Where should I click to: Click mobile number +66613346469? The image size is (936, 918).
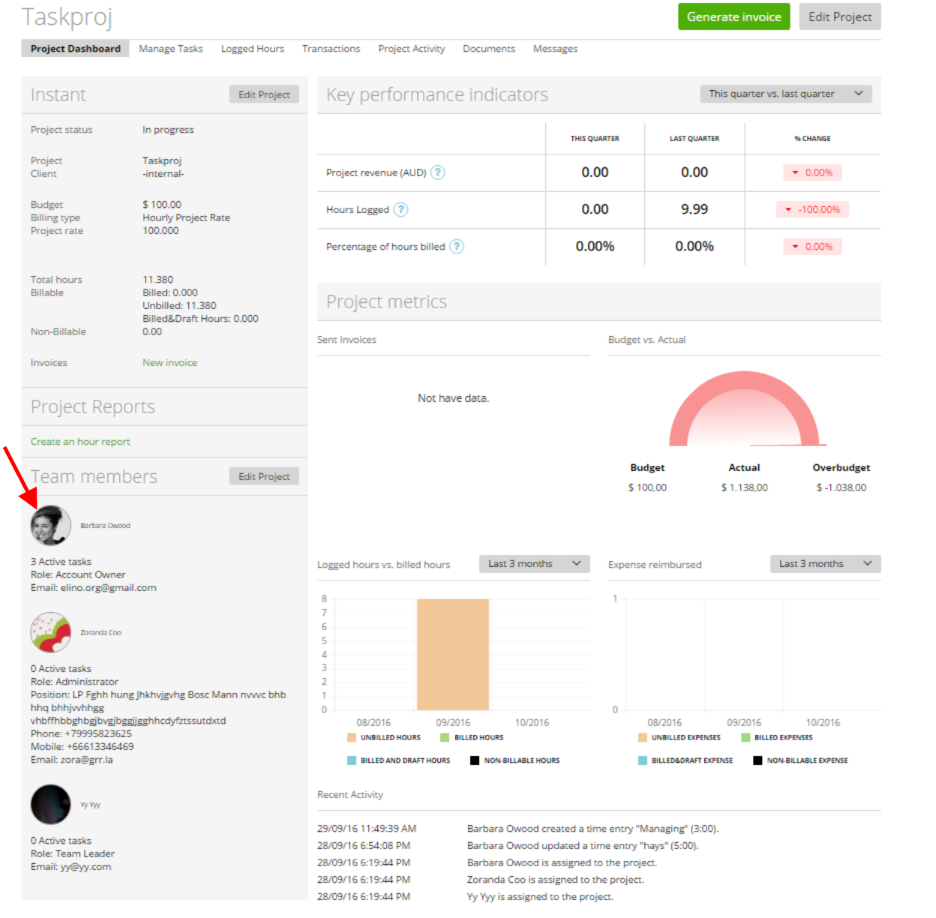(100, 747)
